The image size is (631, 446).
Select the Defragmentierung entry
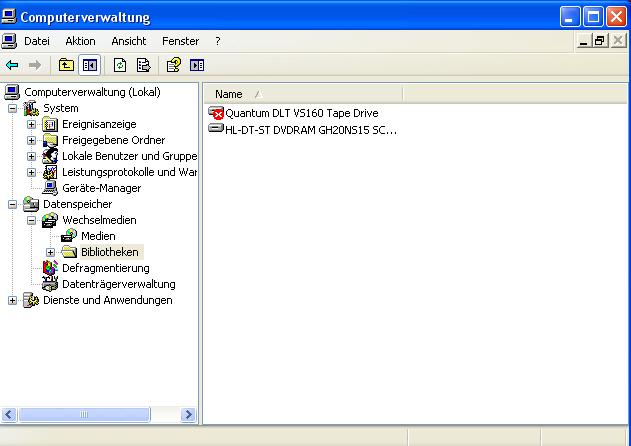point(105,268)
